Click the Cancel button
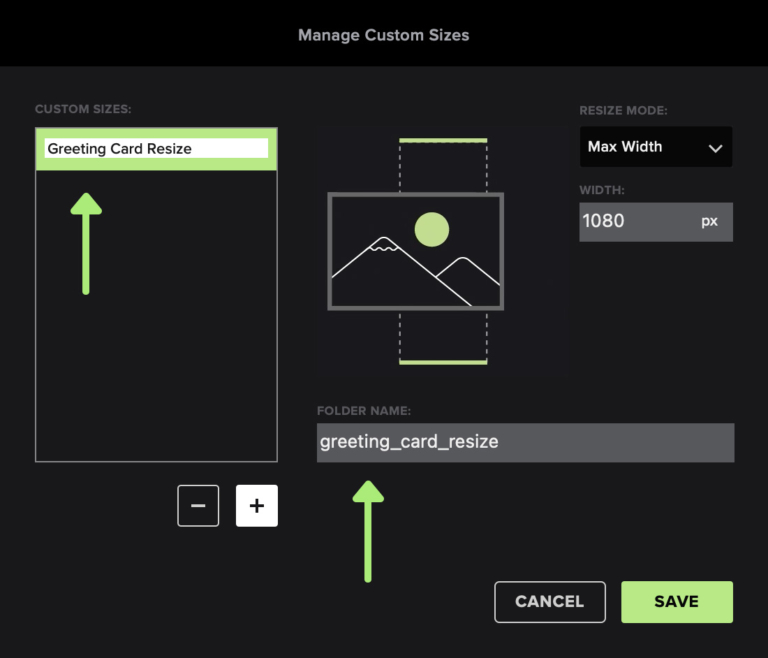Viewport: 768px width, 658px height. (x=550, y=602)
